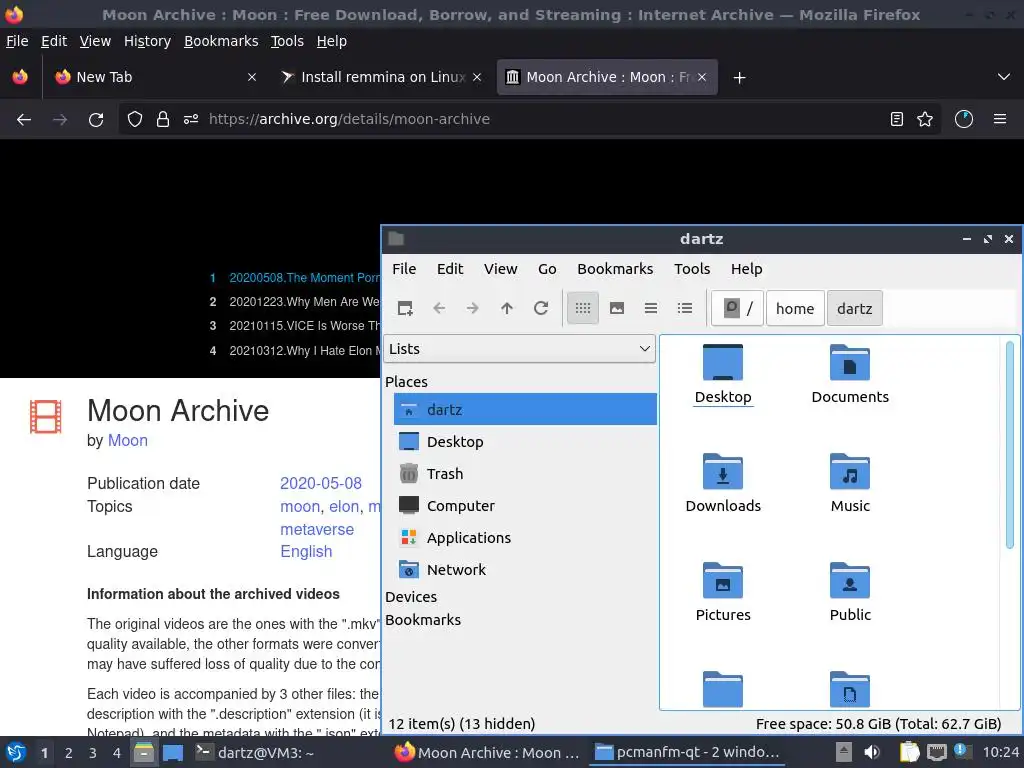Click the root path button in file manager
Image resolution: width=1024 pixels, height=768 pixels.
tap(737, 308)
